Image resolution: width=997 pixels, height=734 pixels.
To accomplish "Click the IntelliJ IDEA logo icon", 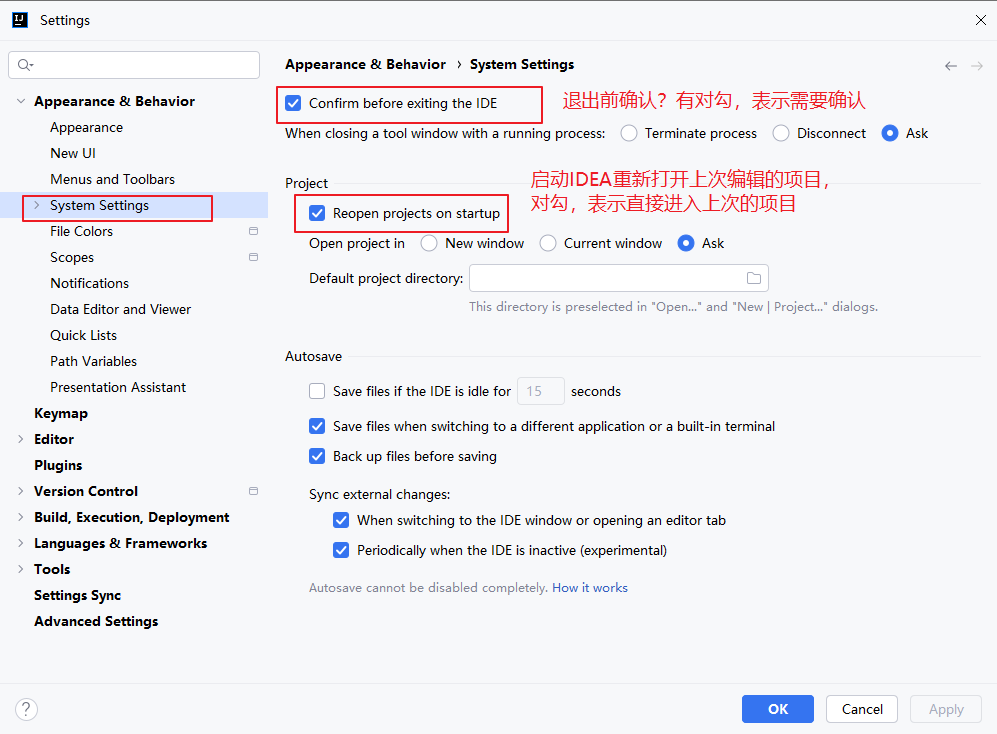I will (x=20, y=20).
